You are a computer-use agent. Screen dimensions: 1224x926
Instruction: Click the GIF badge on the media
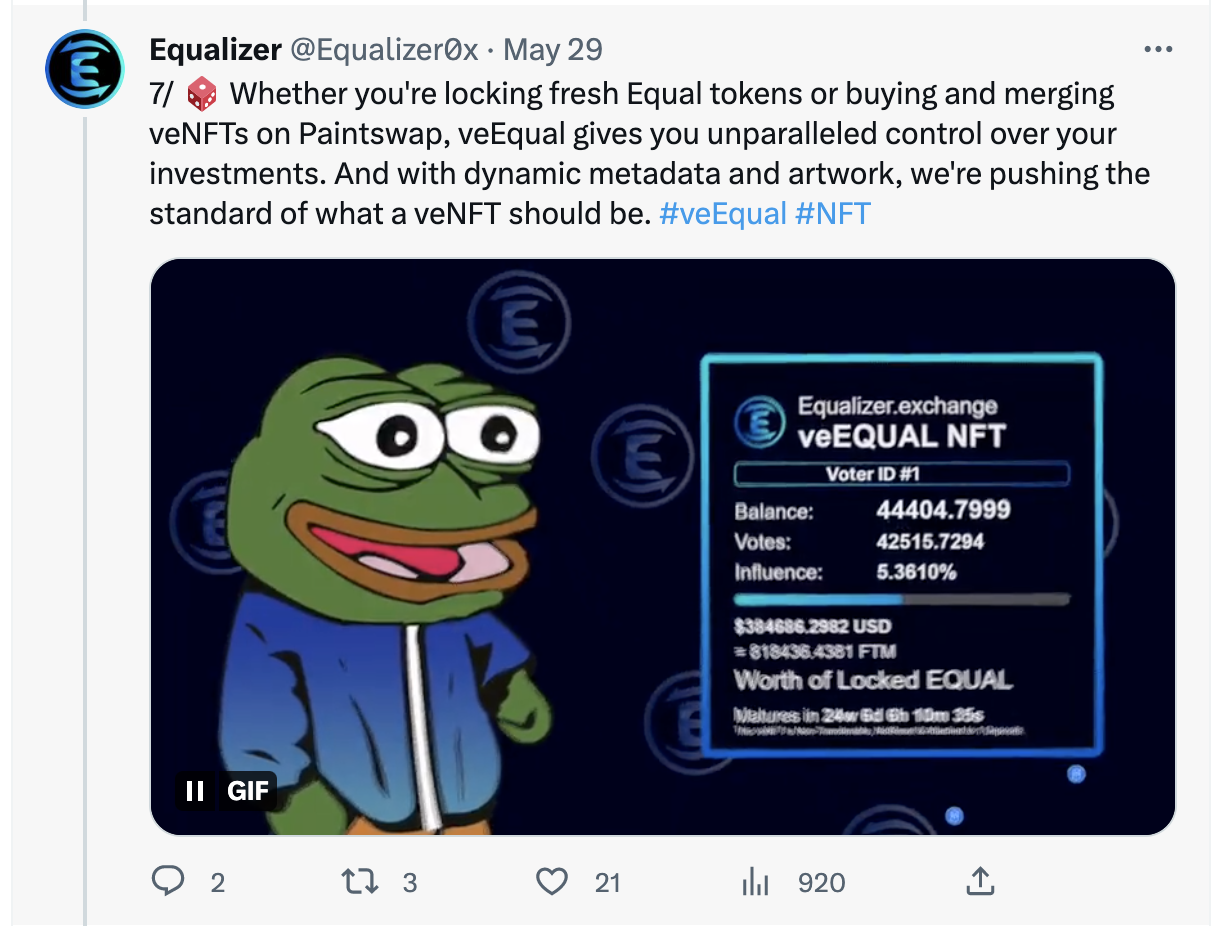[248, 791]
